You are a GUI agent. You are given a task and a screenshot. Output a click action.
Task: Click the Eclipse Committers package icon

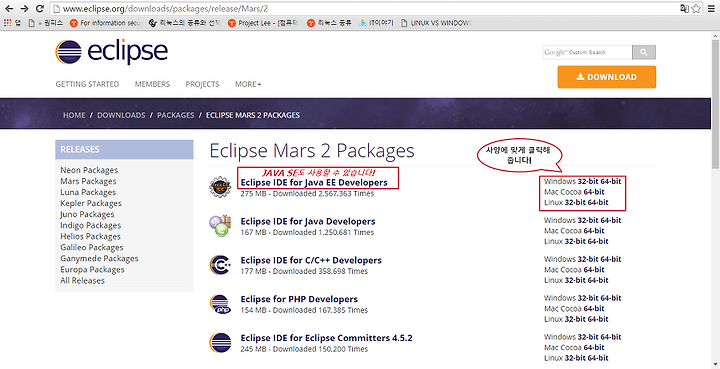220,343
